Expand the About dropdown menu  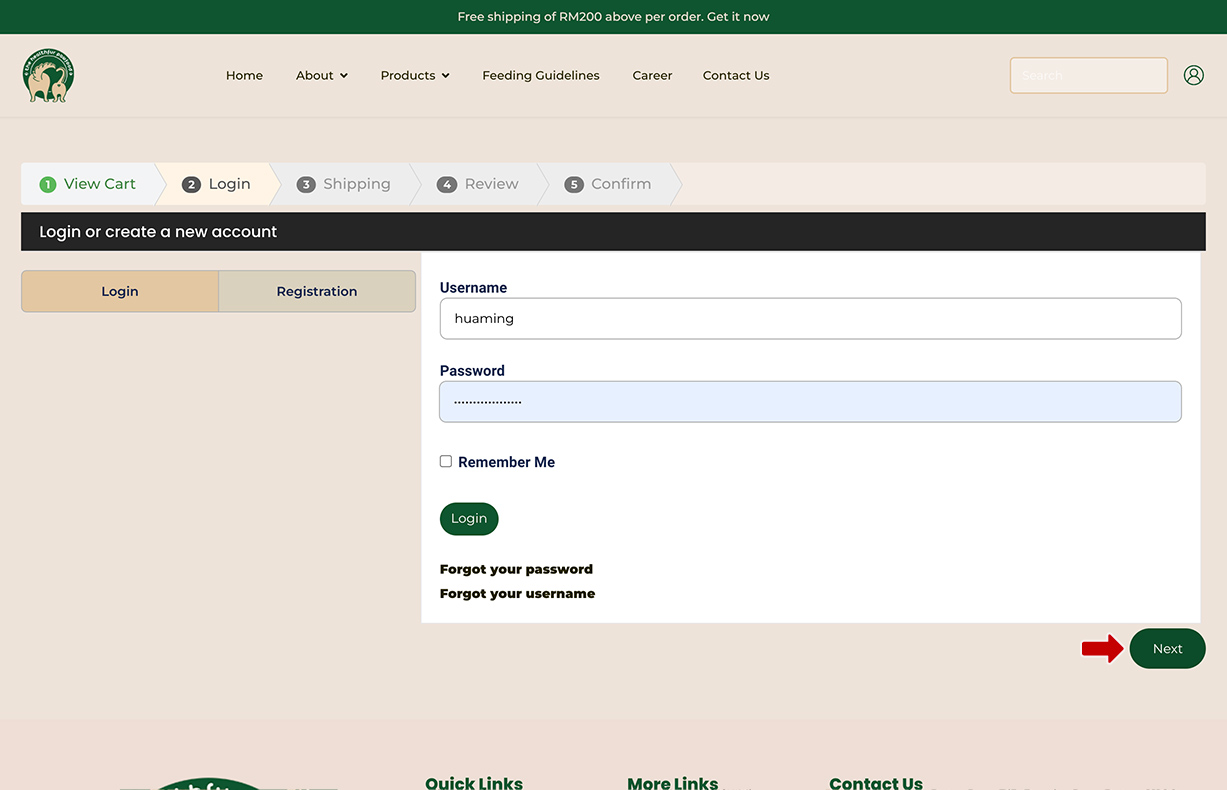click(321, 75)
